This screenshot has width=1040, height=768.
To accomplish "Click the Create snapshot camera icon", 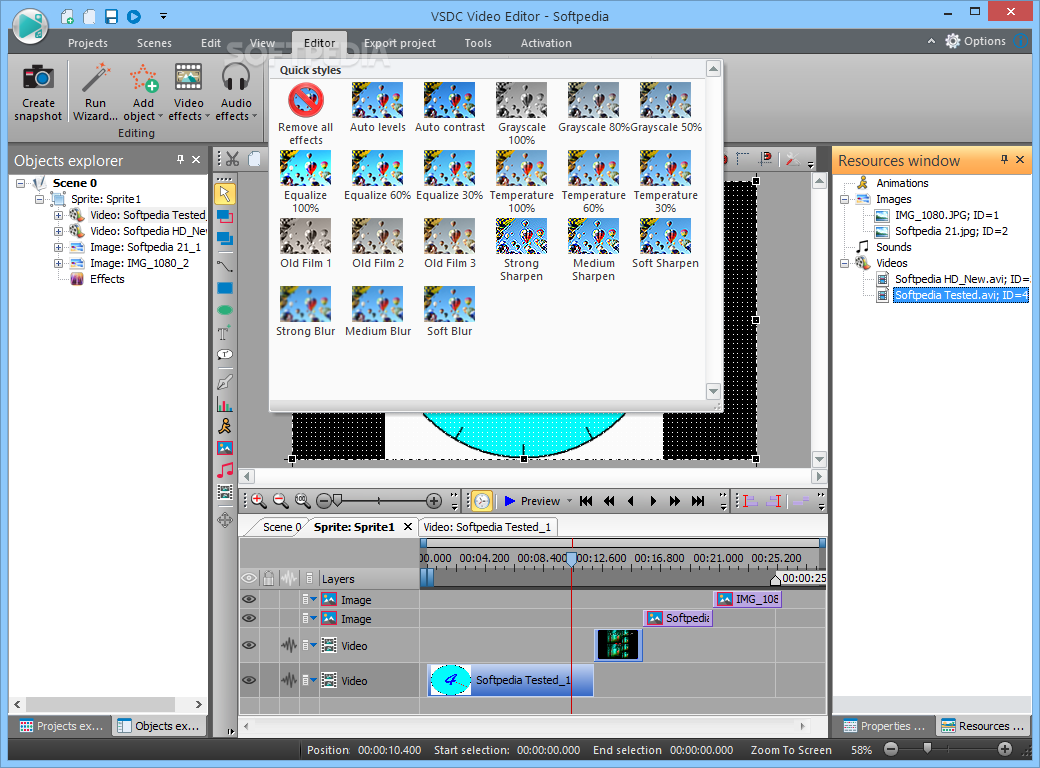I will click(38, 78).
